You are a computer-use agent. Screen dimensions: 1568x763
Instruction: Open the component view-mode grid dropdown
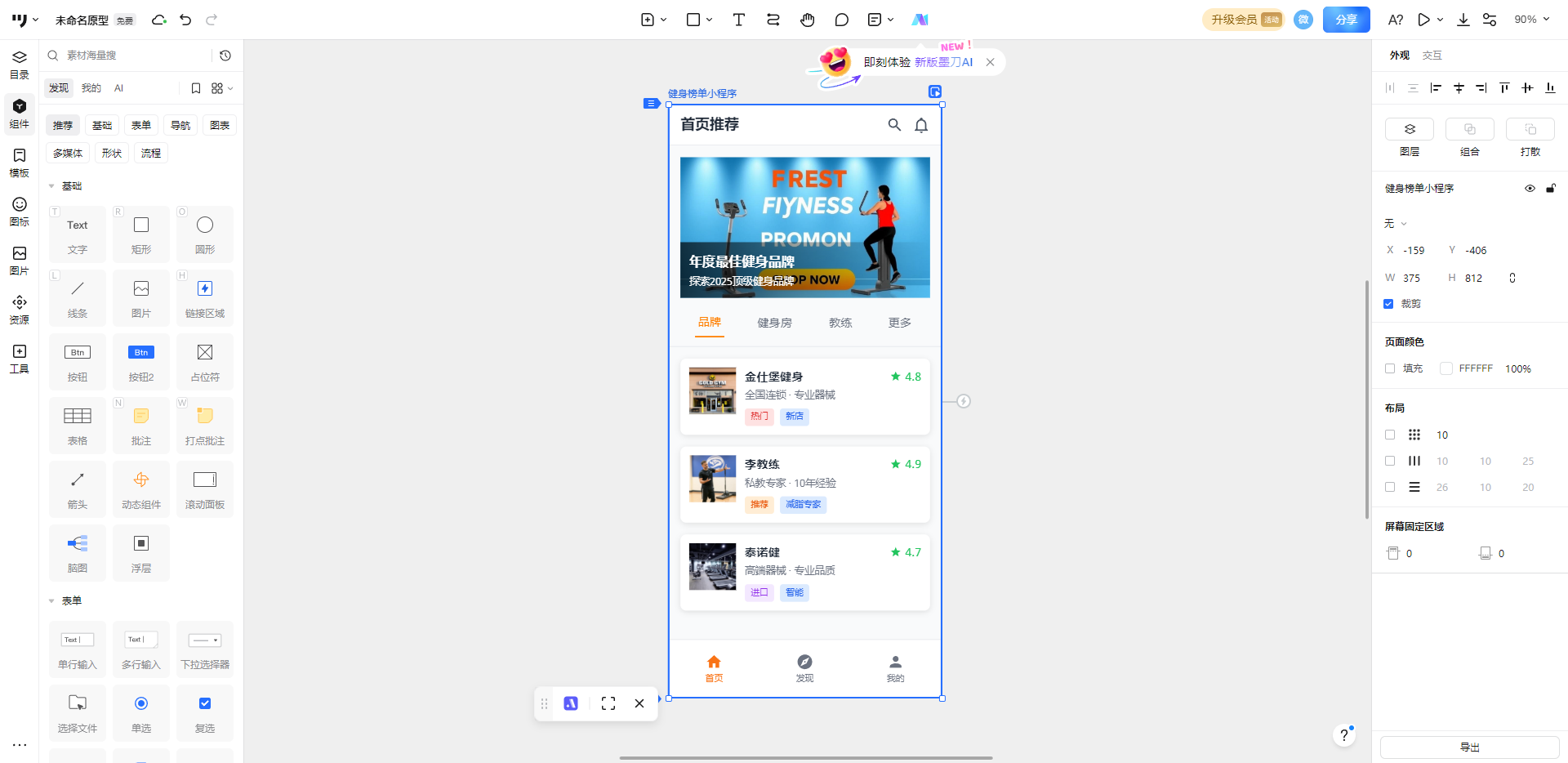[222, 88]
